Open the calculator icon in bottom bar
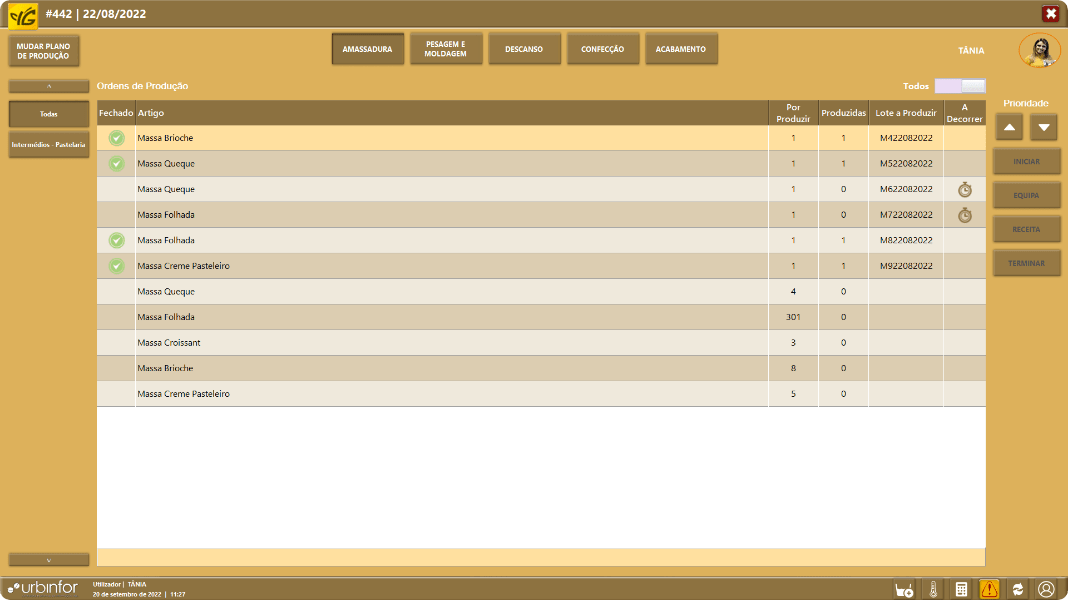Screen dimensions: 1068x600 click(x=961, y=589)
